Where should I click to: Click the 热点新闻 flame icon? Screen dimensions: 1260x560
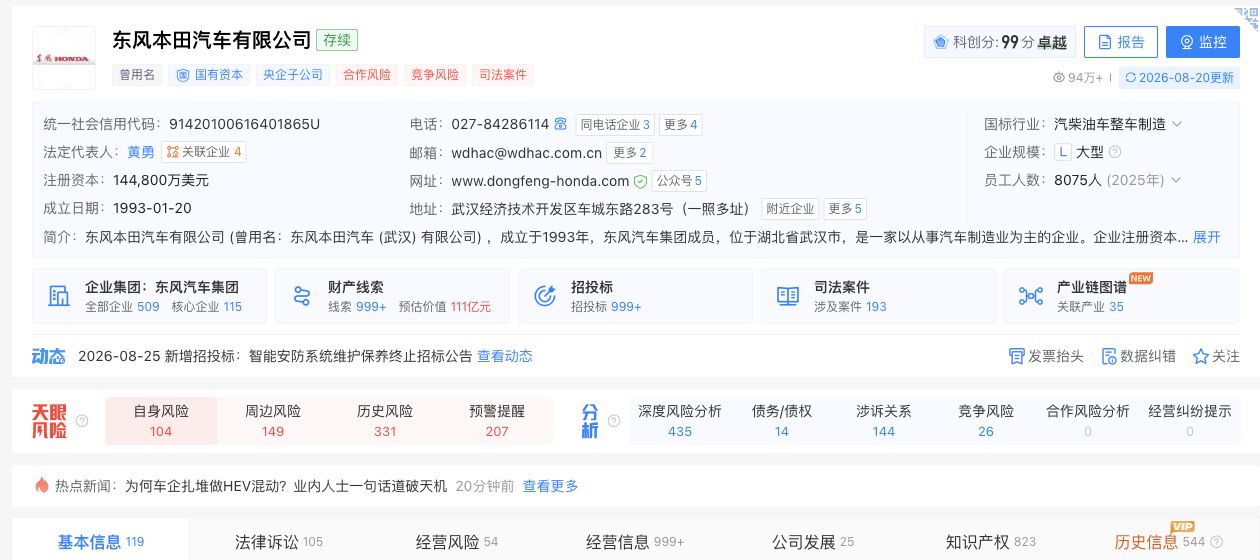coord(41,486)
